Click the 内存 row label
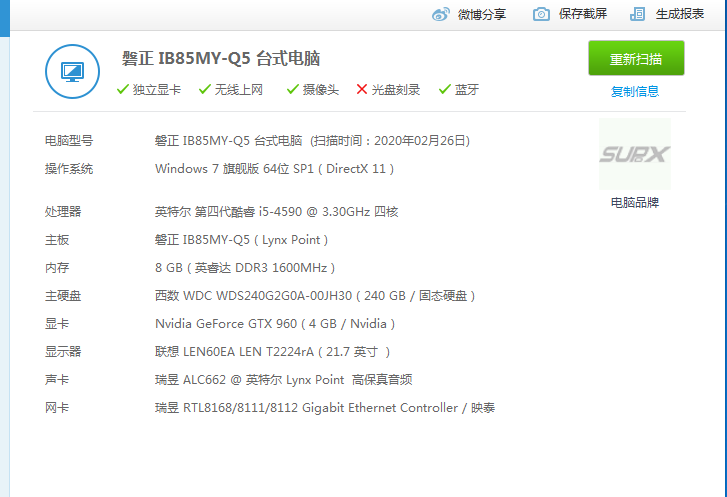727x497 pixels. point(57,268)
